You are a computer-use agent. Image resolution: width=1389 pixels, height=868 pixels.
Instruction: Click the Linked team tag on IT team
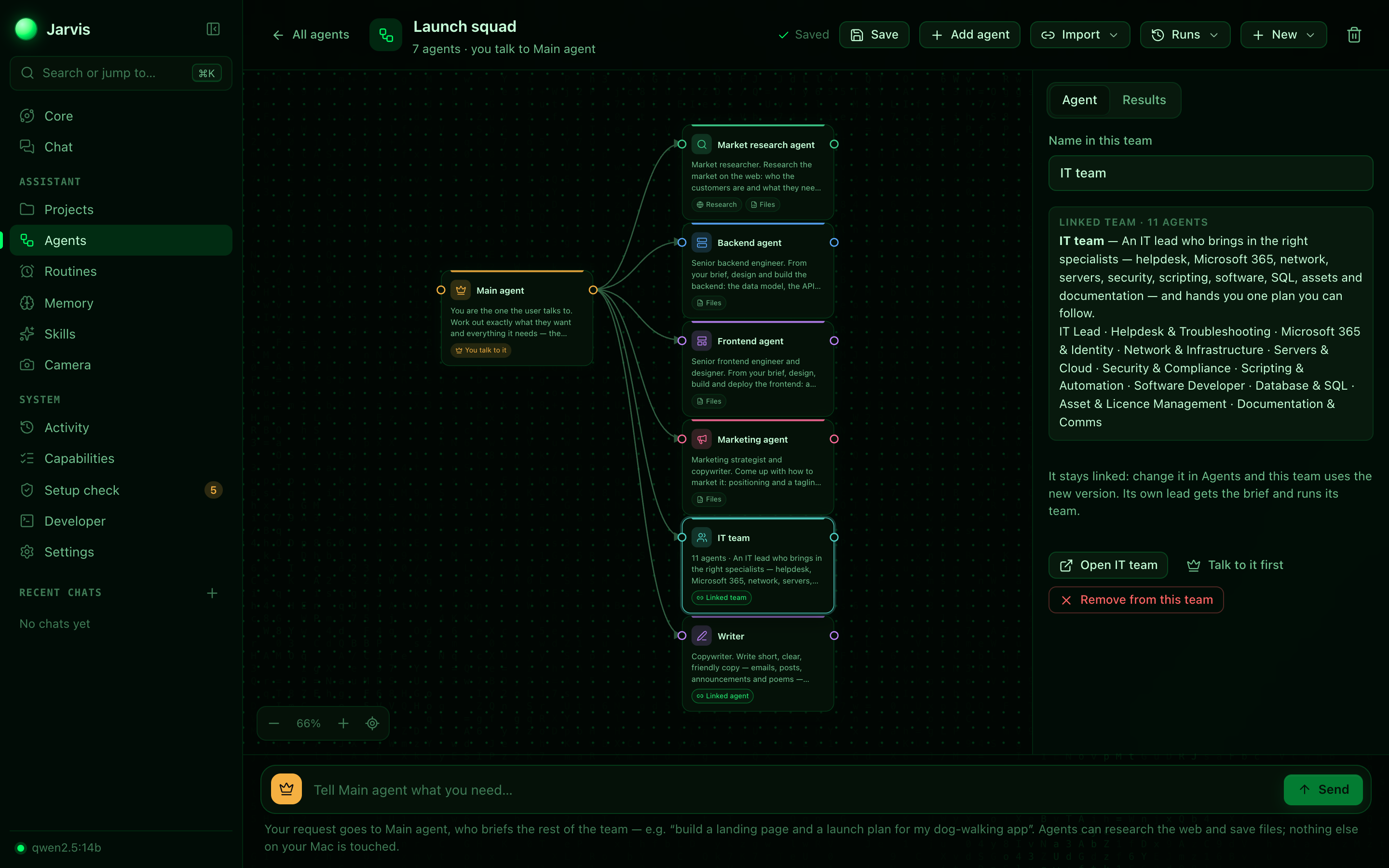[721, 597]
